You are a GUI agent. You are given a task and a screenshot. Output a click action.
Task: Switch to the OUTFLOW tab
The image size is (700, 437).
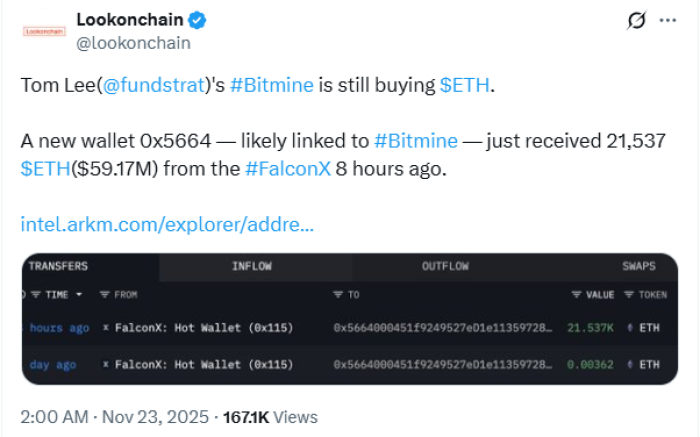[x=445, y=266]
